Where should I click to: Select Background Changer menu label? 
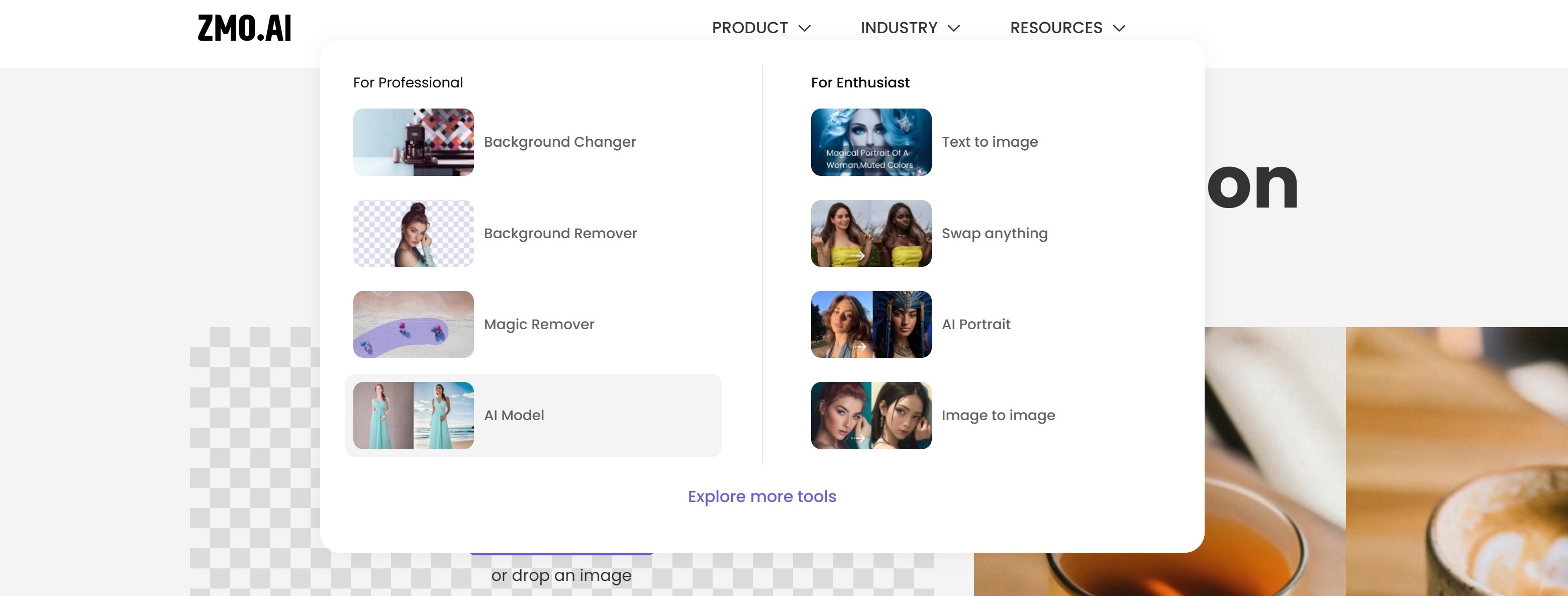559,142
